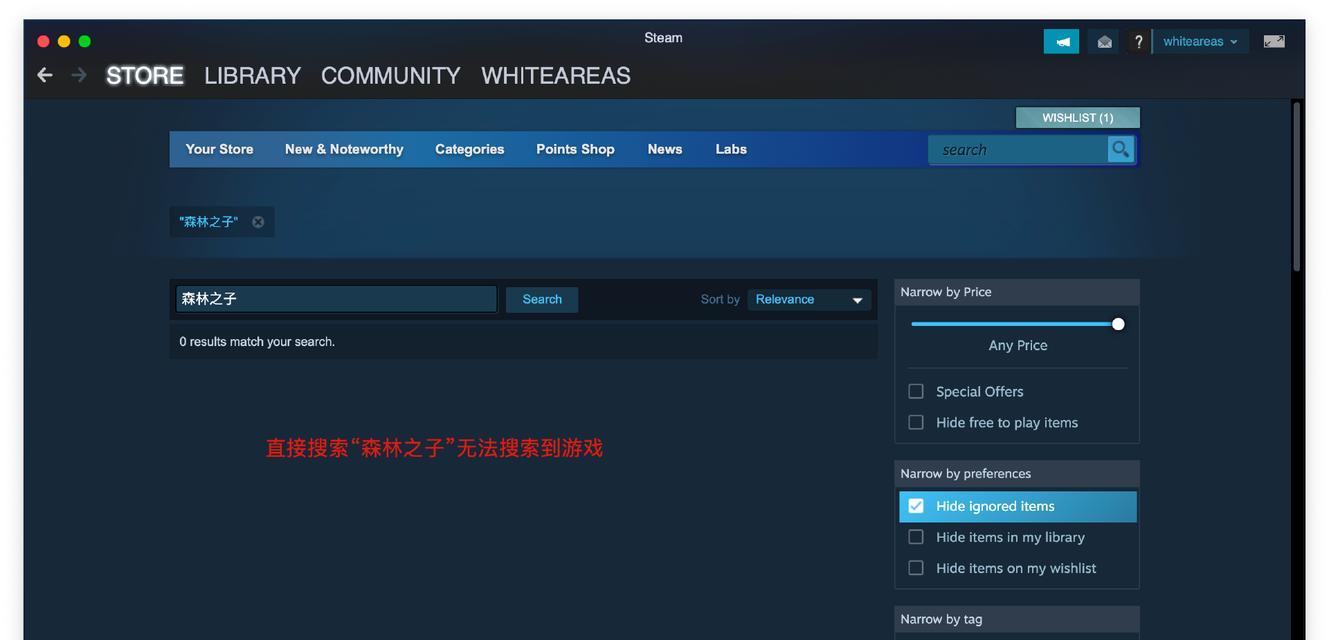The height and width of the screenshot is (640, 1329).
Task: Uncheck Hide ignored items
Action: [916, 506]
